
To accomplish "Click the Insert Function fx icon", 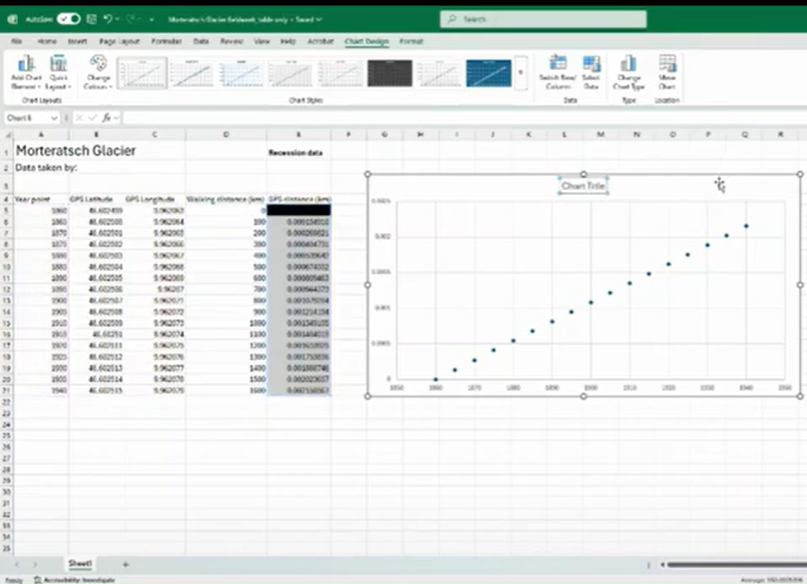I will tap(107, 118).
